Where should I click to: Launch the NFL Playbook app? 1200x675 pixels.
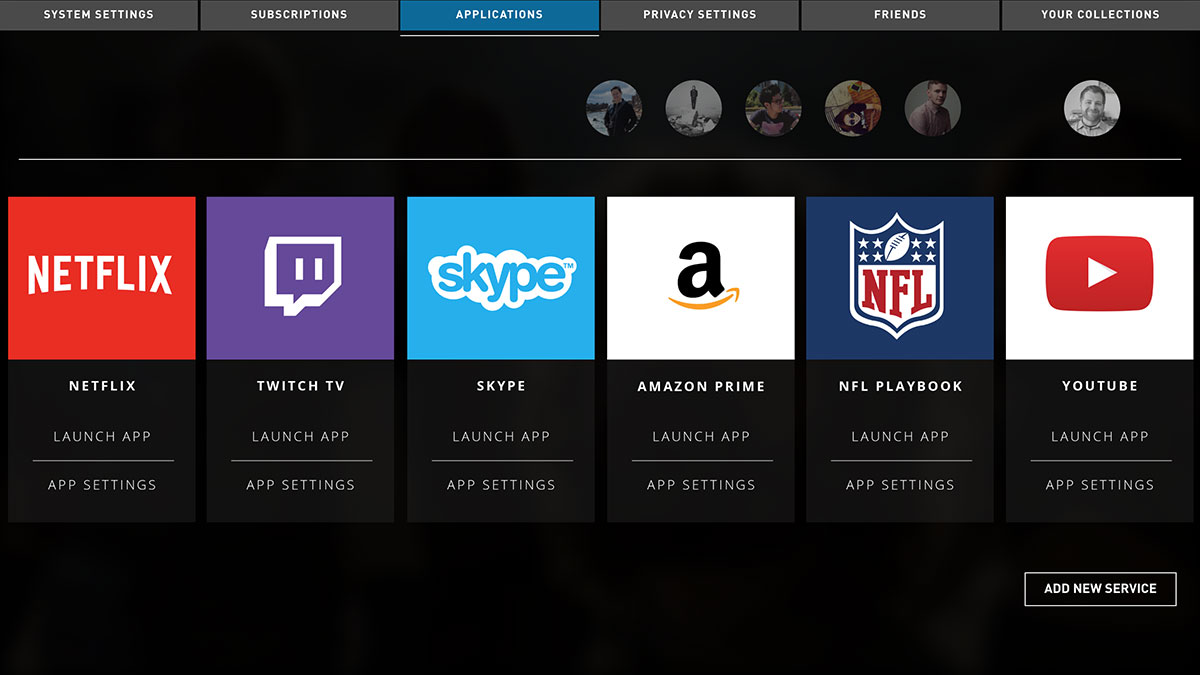[x=900, y=437]
